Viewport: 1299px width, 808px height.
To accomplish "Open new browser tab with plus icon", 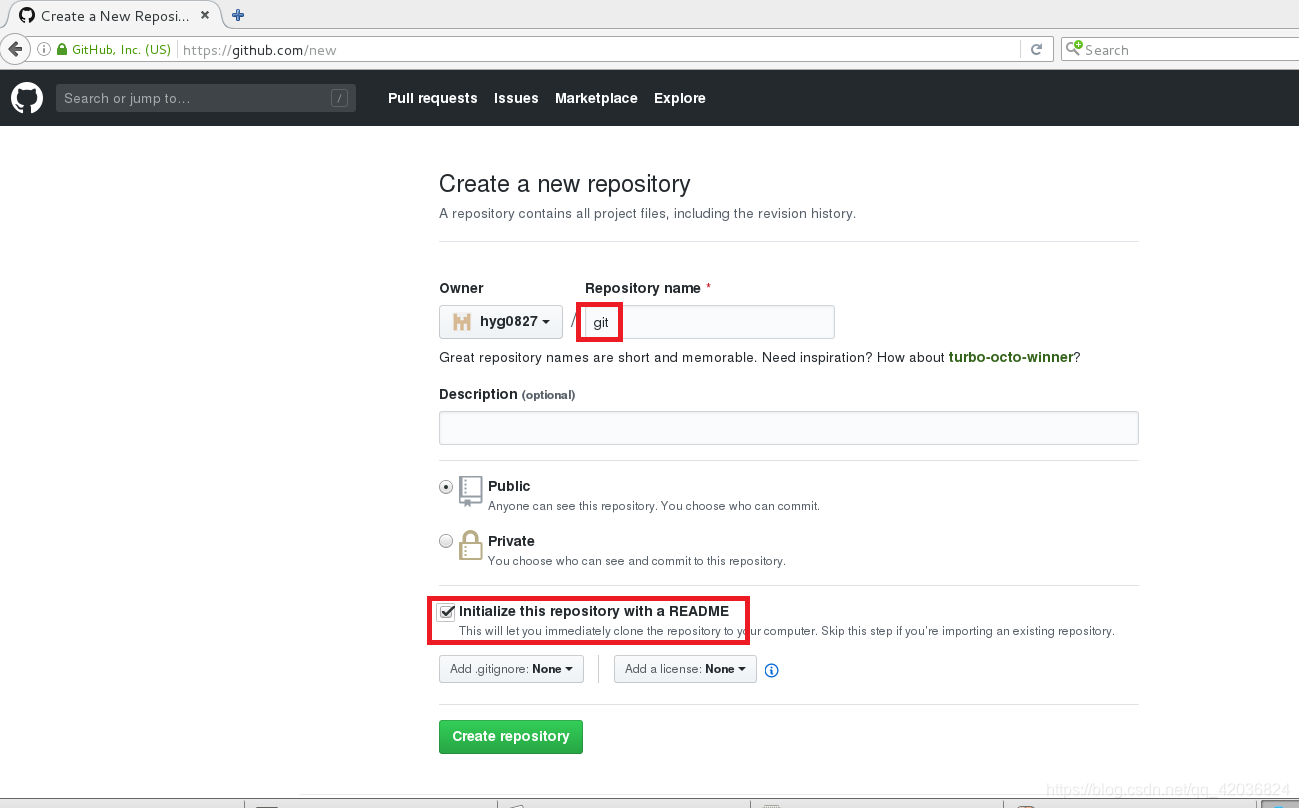I will (x=238, y=15).
